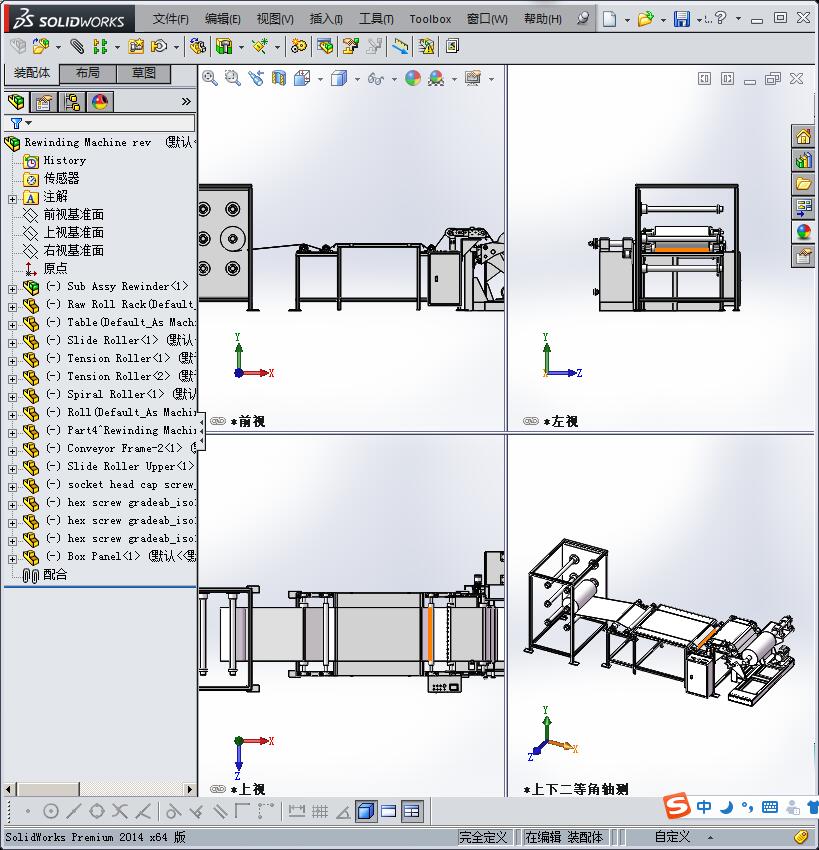The image size is (819, 850).
Task: Open the Design Library task pane
Action: pos(803,160)
